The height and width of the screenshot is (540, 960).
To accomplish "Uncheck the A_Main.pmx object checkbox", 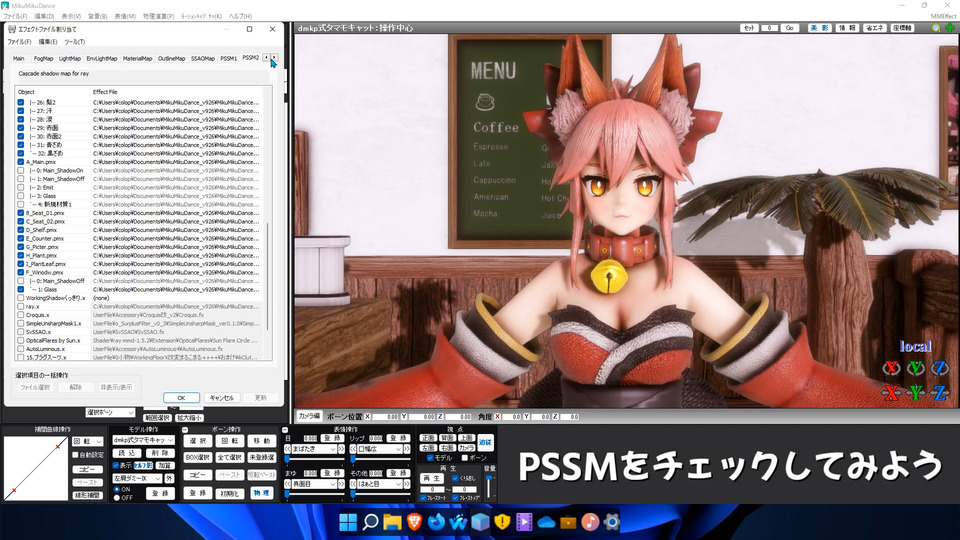I will click(21, 161).
